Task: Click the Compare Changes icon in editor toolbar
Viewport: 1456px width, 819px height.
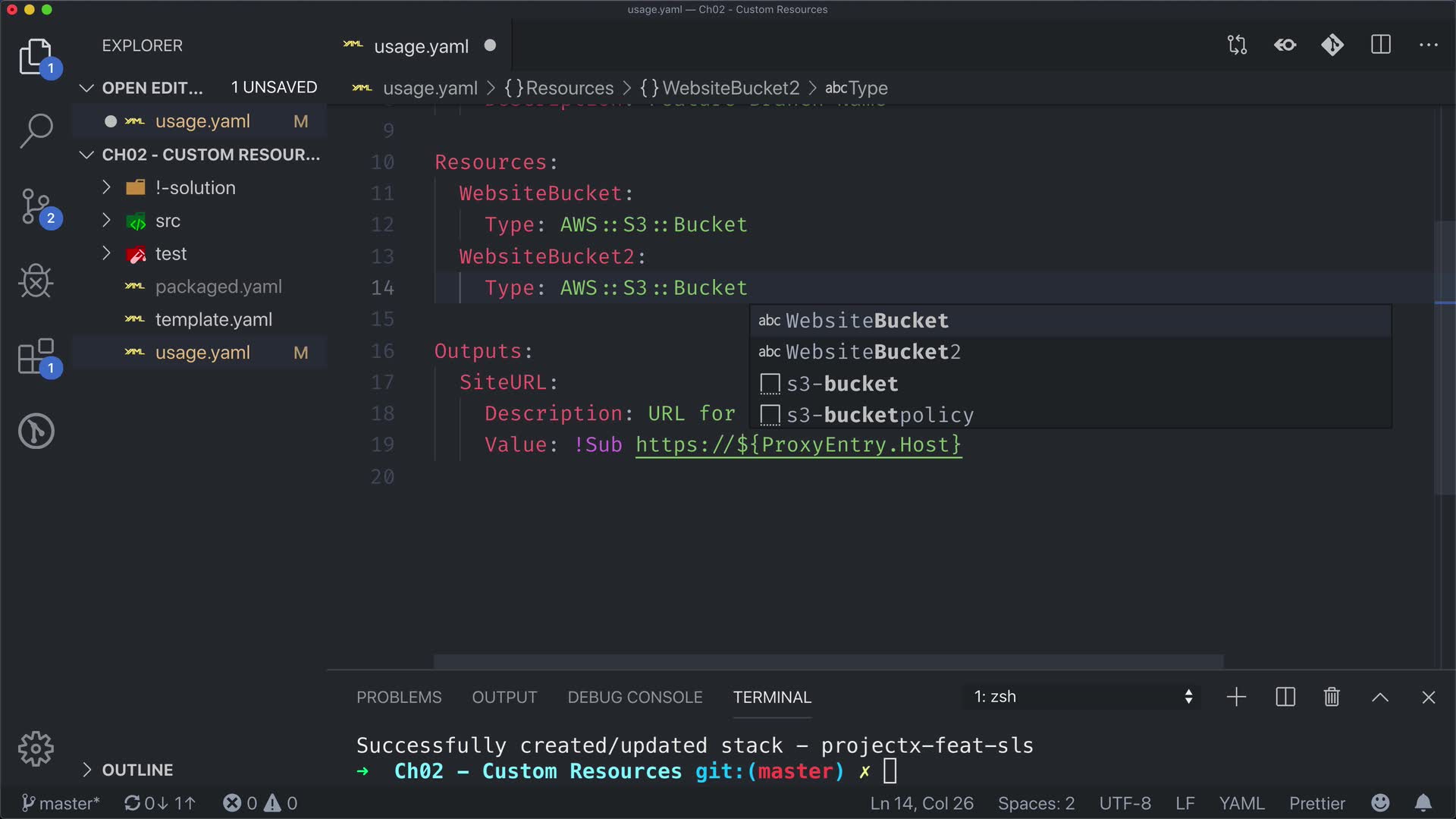Action: (1237, 45)
